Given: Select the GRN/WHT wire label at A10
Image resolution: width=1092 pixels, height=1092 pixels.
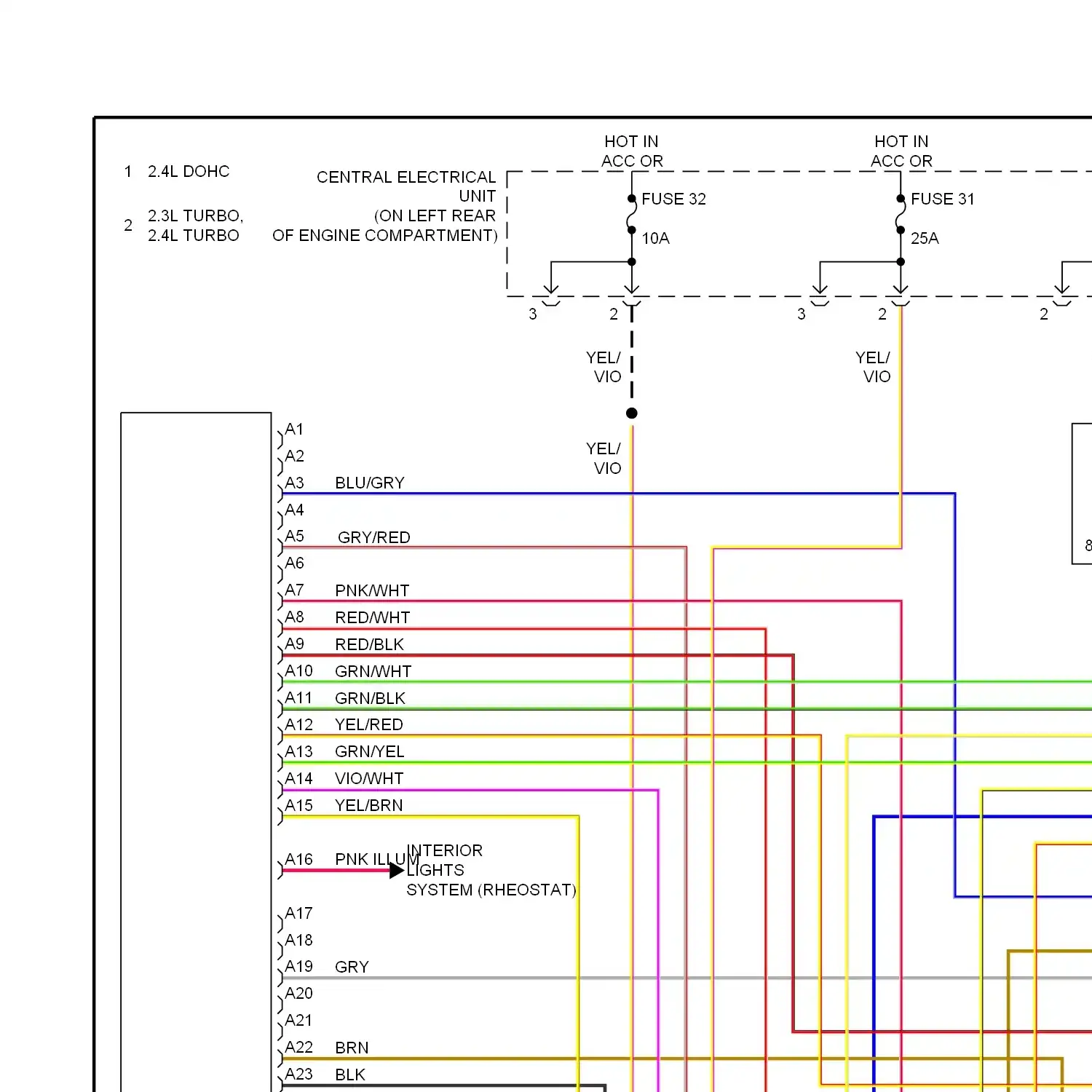Looking at the screenshot, I should pyautogui.click(x=373, y=671).
